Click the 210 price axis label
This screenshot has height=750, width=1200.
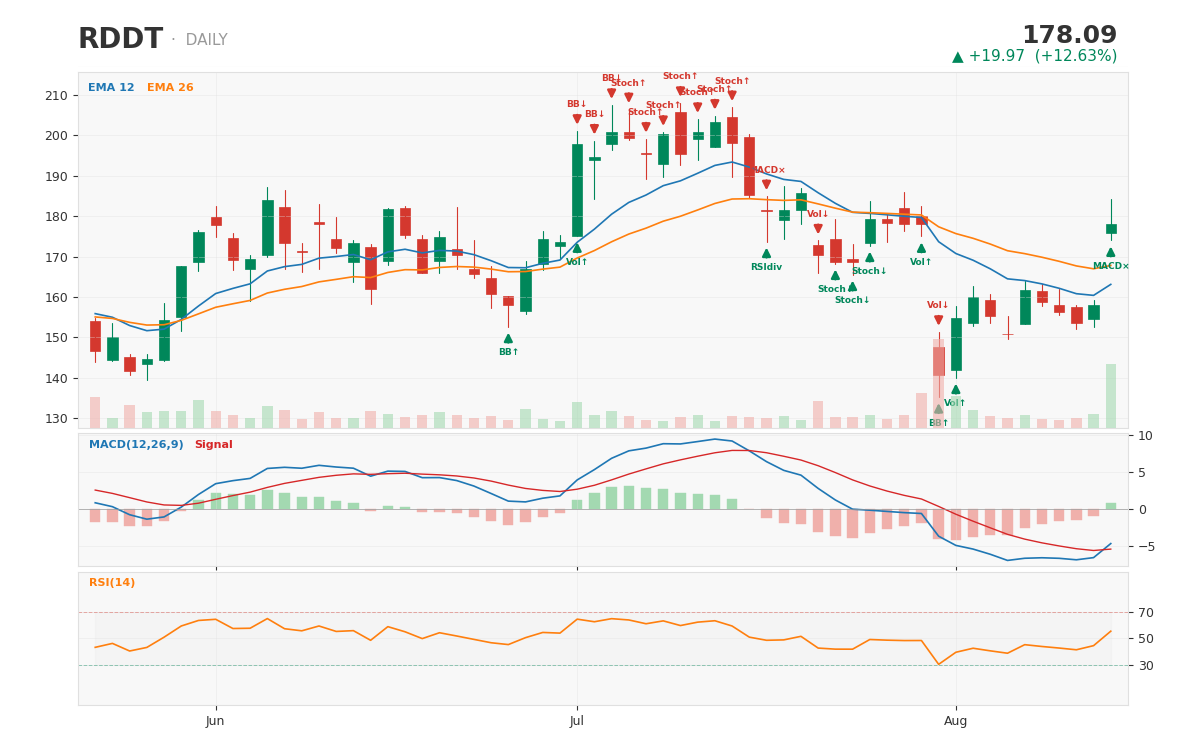click(x=58, y=96)
